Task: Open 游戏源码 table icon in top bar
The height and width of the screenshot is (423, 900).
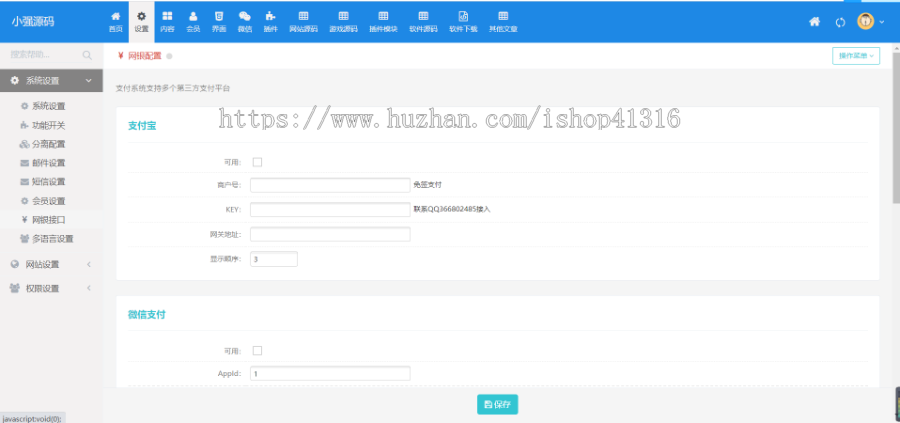Action: pos(343,16)
